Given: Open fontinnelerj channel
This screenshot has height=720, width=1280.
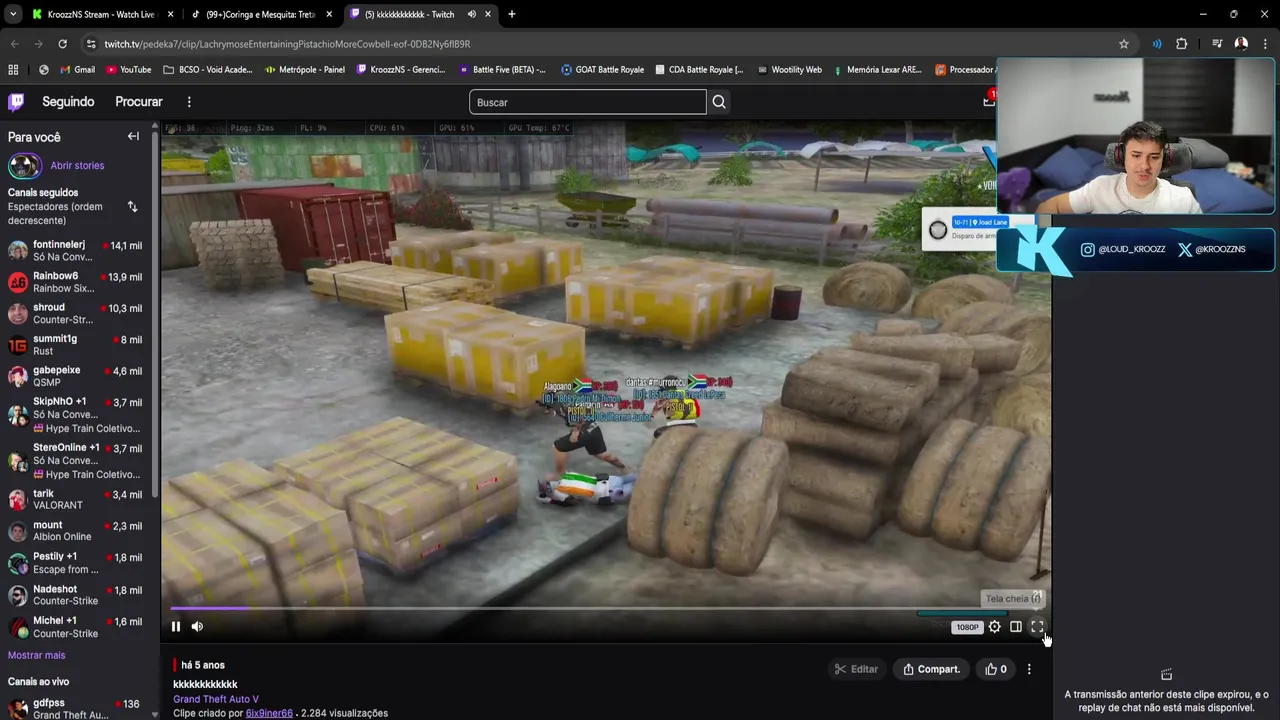Looking at the screenshot, I should pos(76,251).
